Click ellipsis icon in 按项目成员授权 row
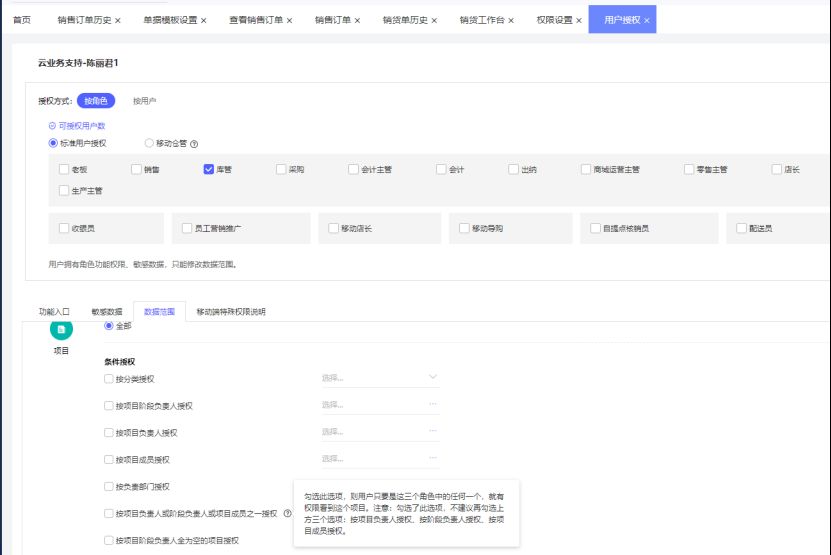The height and width of the screenshot is (555, 831). click(x=433, y=459)
